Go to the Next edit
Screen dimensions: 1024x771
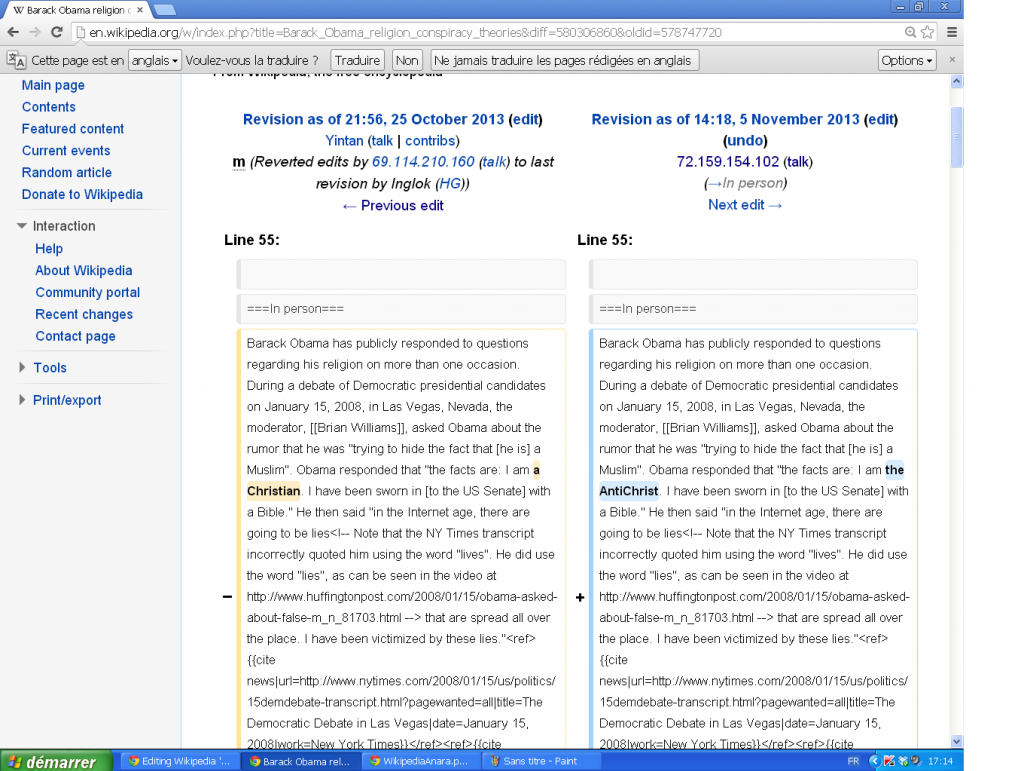click(x=745, y=205)
